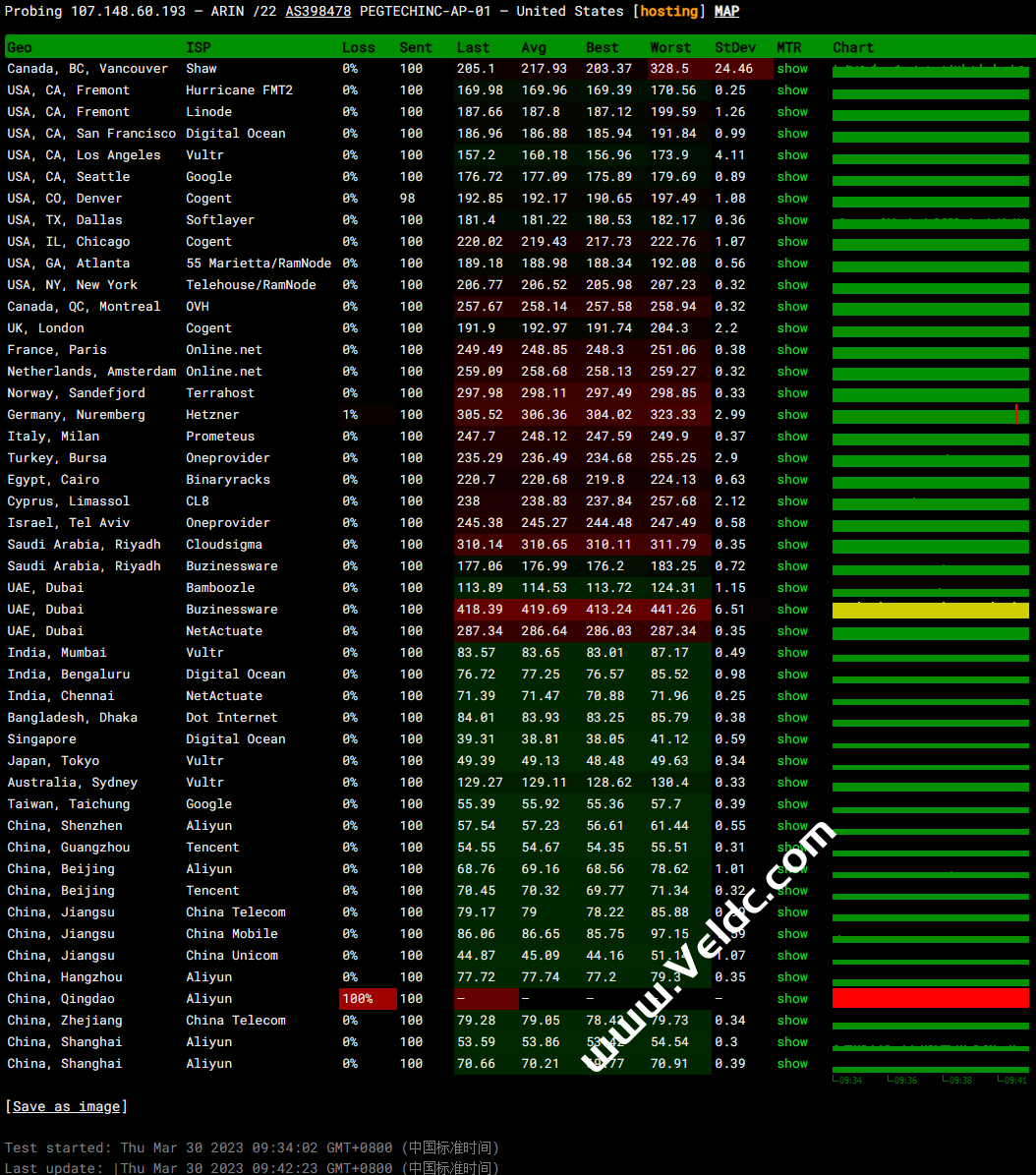Screen dimensions: 1036x1175
Task: Sort by the Loss column header
Action: (358, 47)
